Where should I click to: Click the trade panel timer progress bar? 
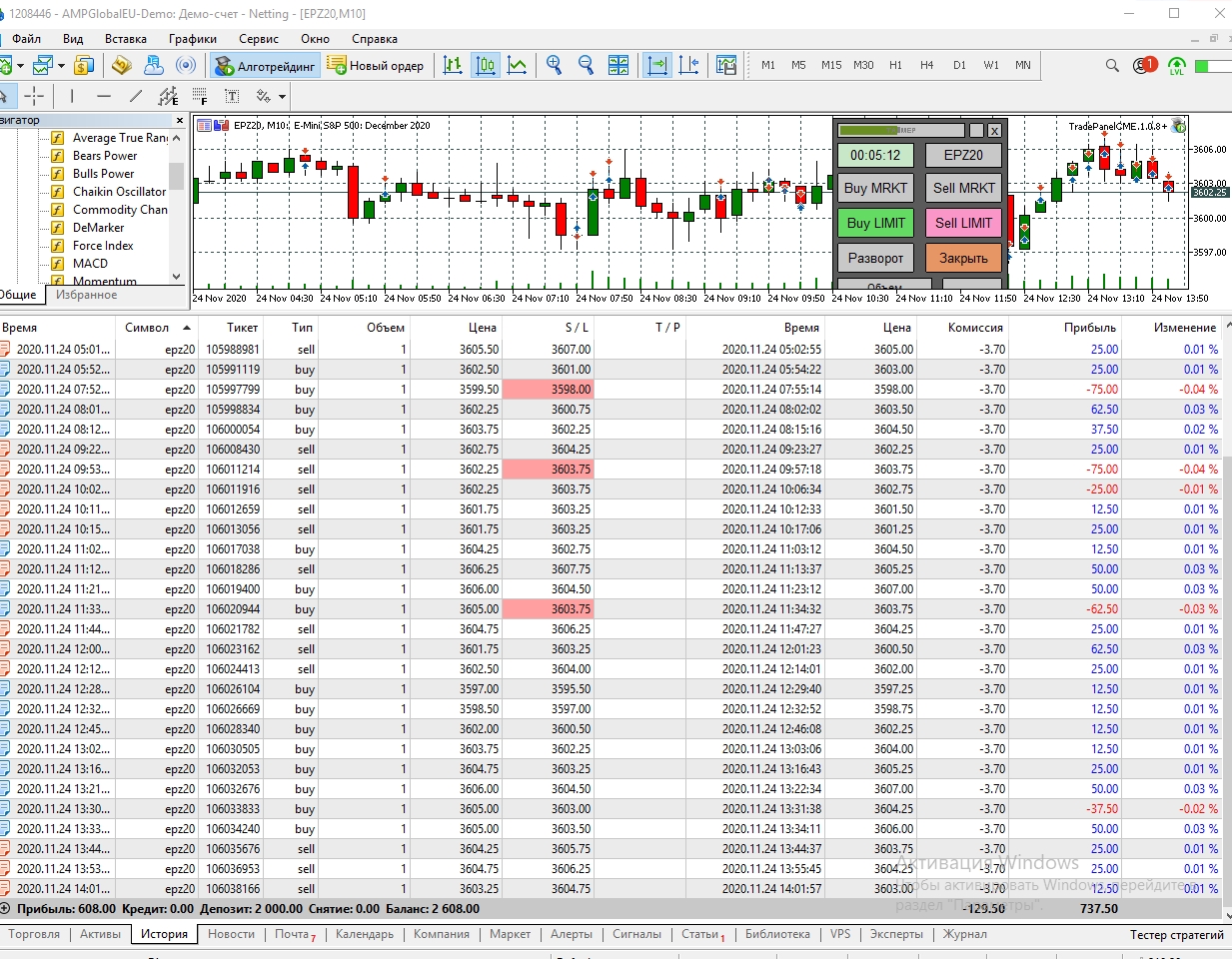pyautogui.click(x=901, y=131)
